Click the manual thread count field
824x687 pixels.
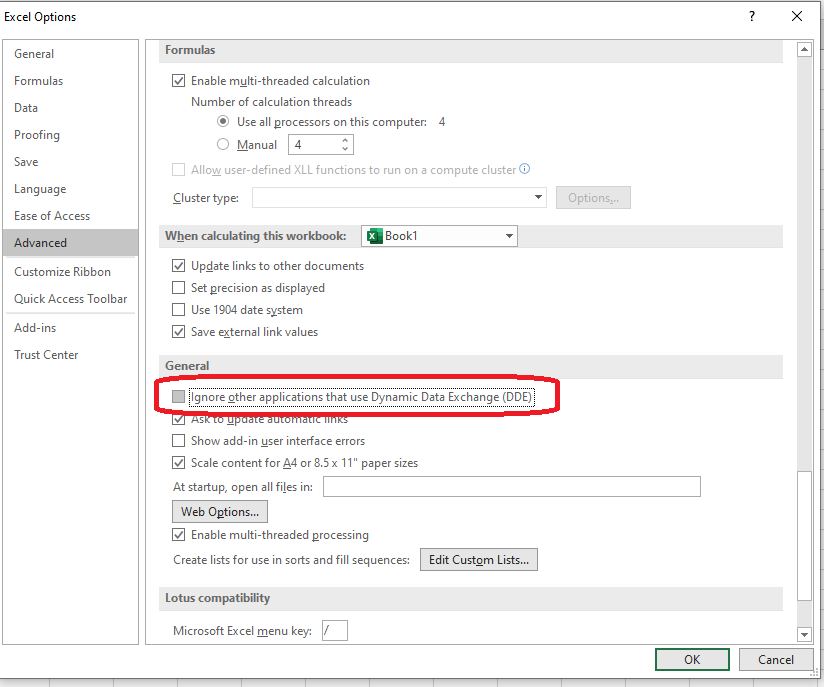[314, 145]
